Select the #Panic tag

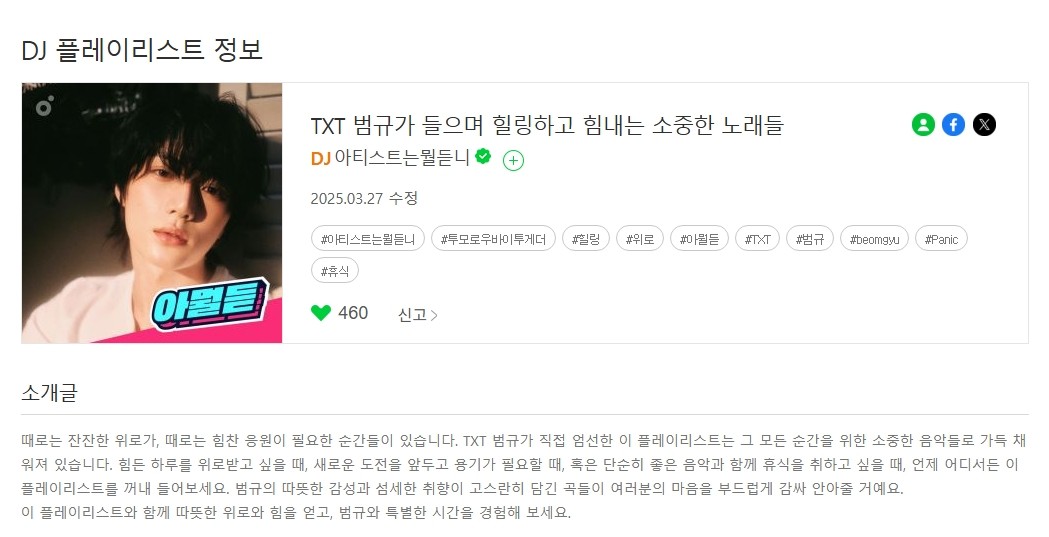click(941, 239)
